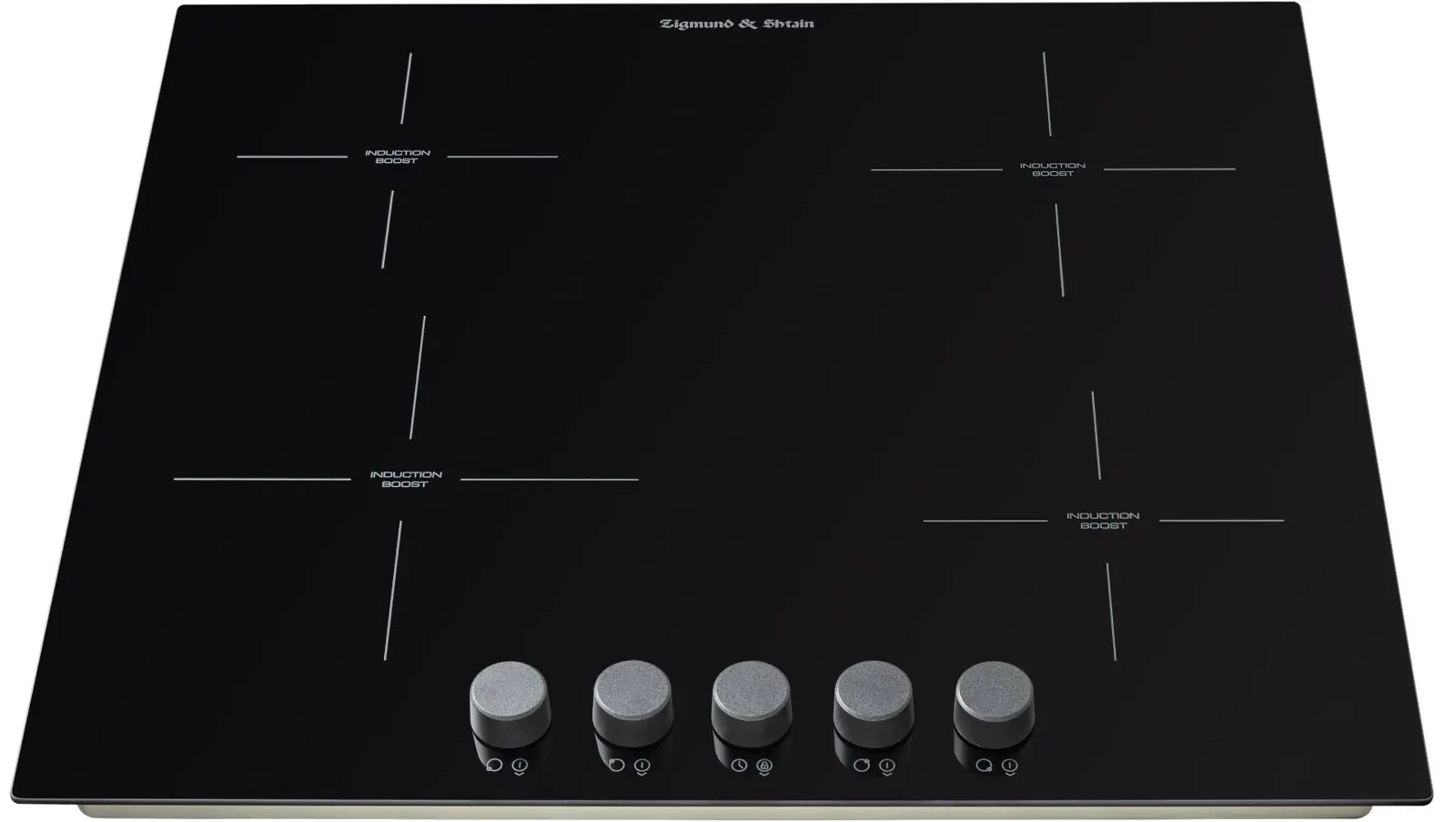Tap the child lock icon
This screenshot has height=822, width=1456.
click(764, 766)
